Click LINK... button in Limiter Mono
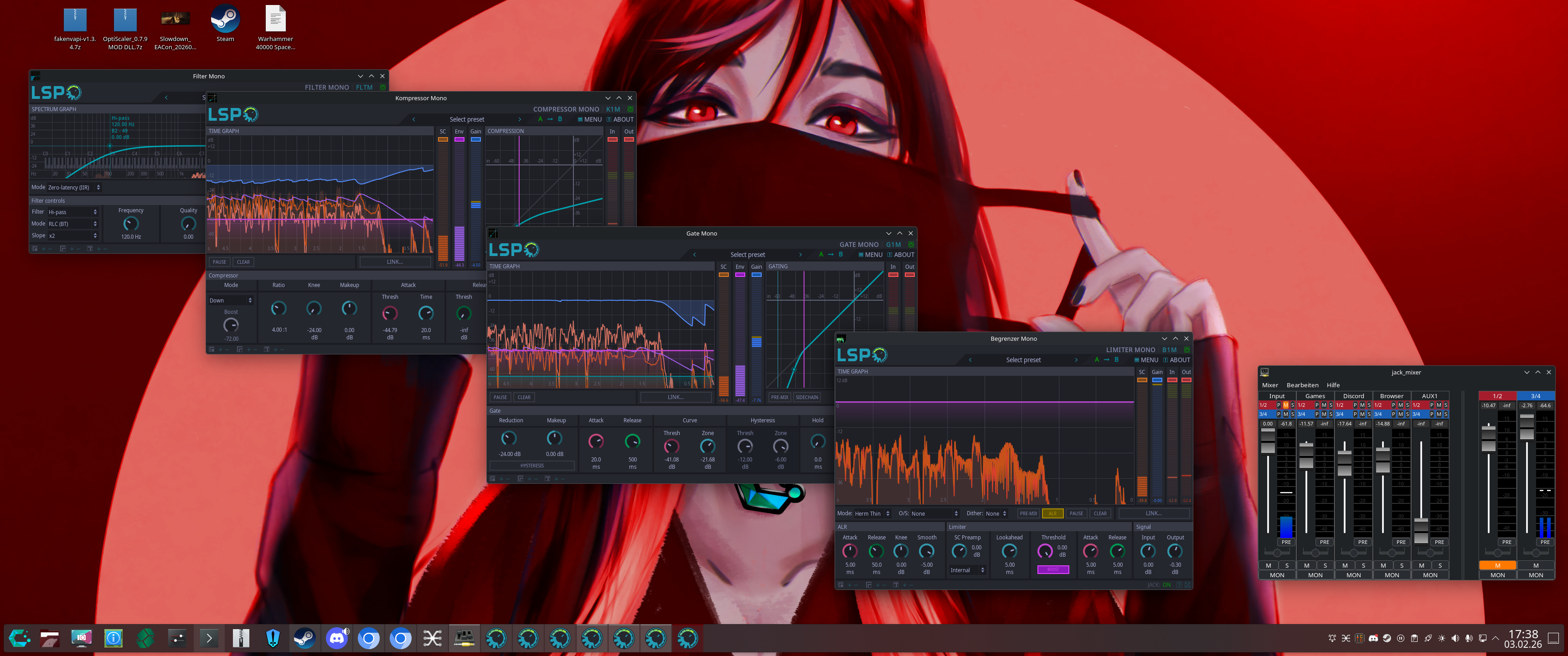This screenshot has width=1568, height=656. [1154, 513]
